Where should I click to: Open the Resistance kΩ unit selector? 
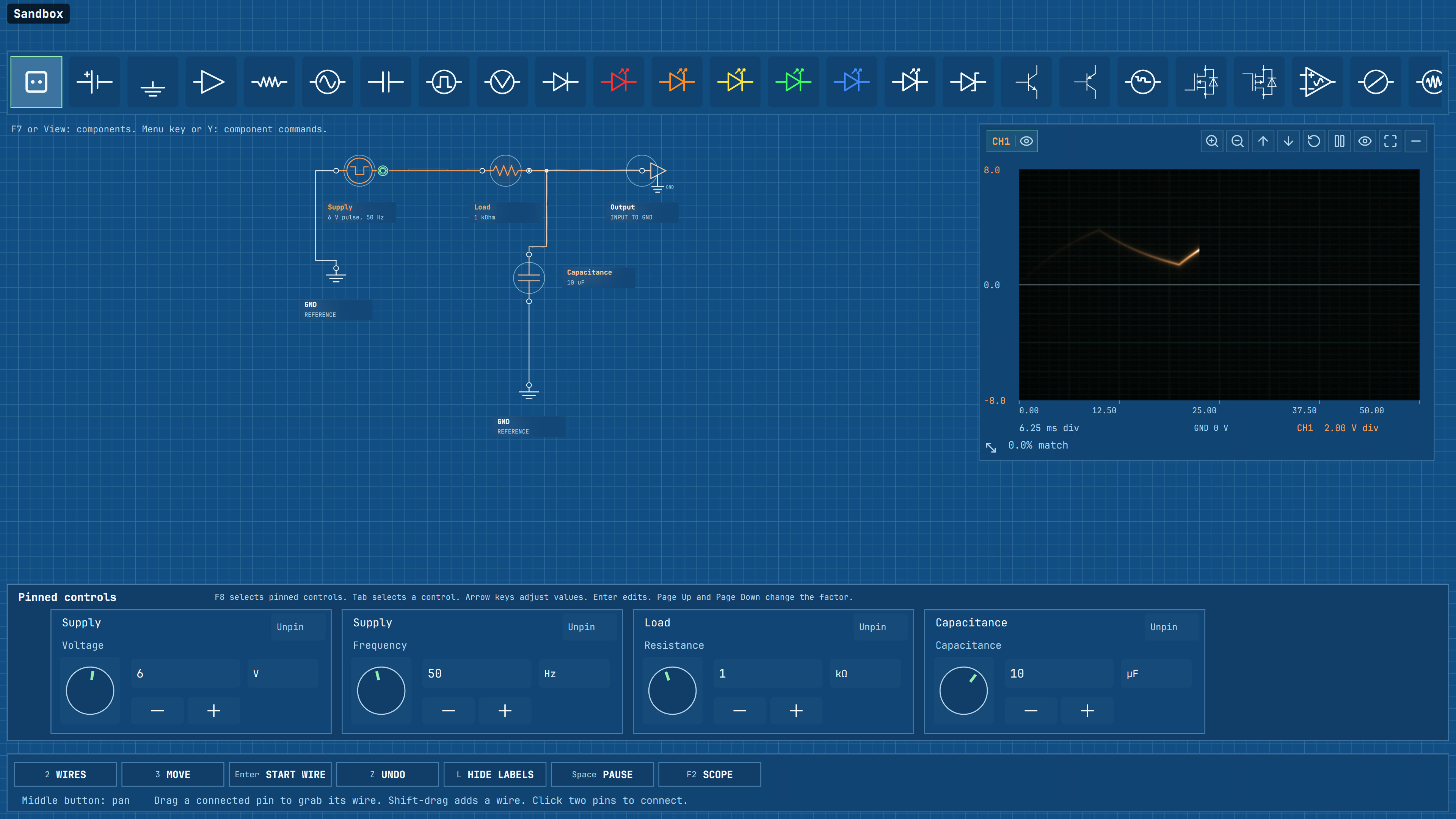865,674
